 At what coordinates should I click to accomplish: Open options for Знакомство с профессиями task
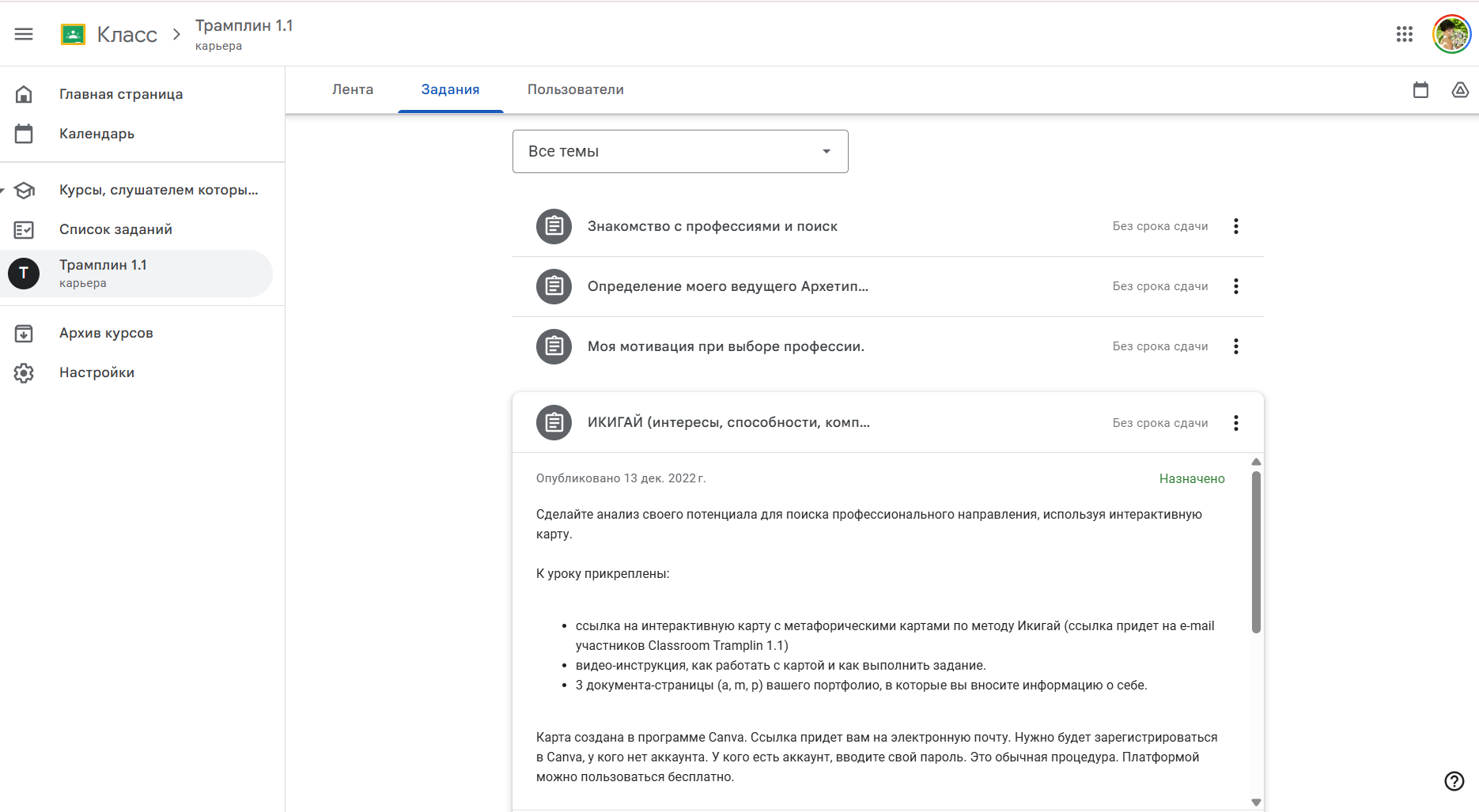click(1235, 226)
